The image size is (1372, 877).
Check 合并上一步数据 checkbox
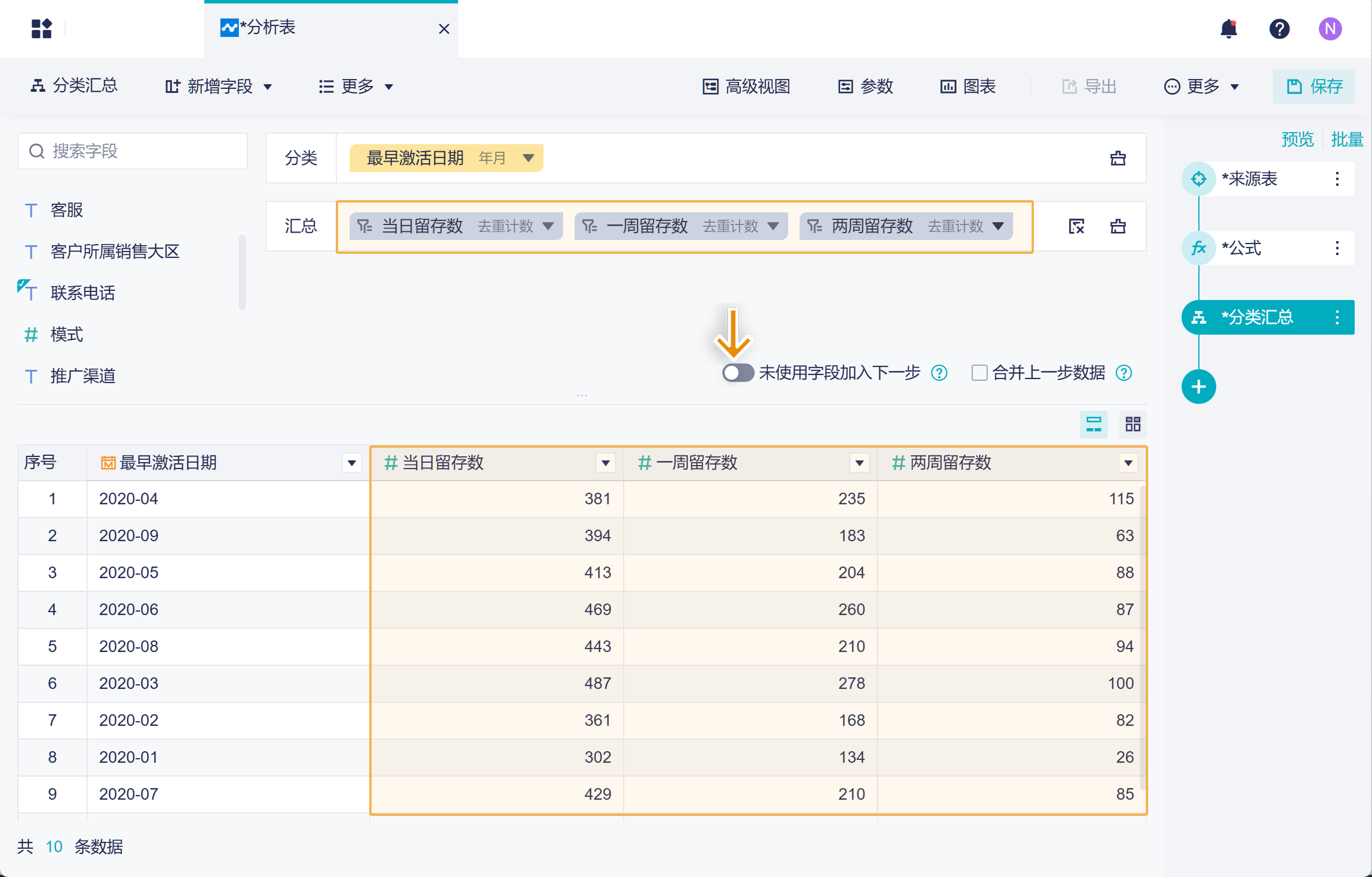[979, 373]
